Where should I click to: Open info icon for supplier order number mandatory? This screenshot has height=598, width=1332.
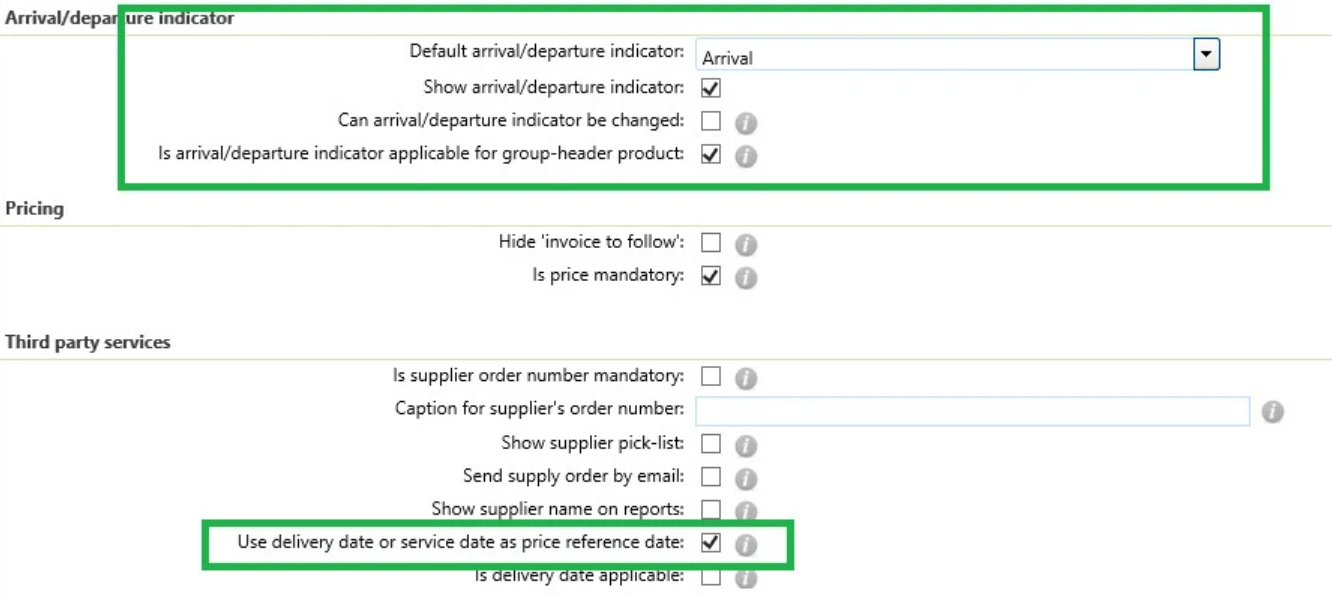click(x=746, y=378)
